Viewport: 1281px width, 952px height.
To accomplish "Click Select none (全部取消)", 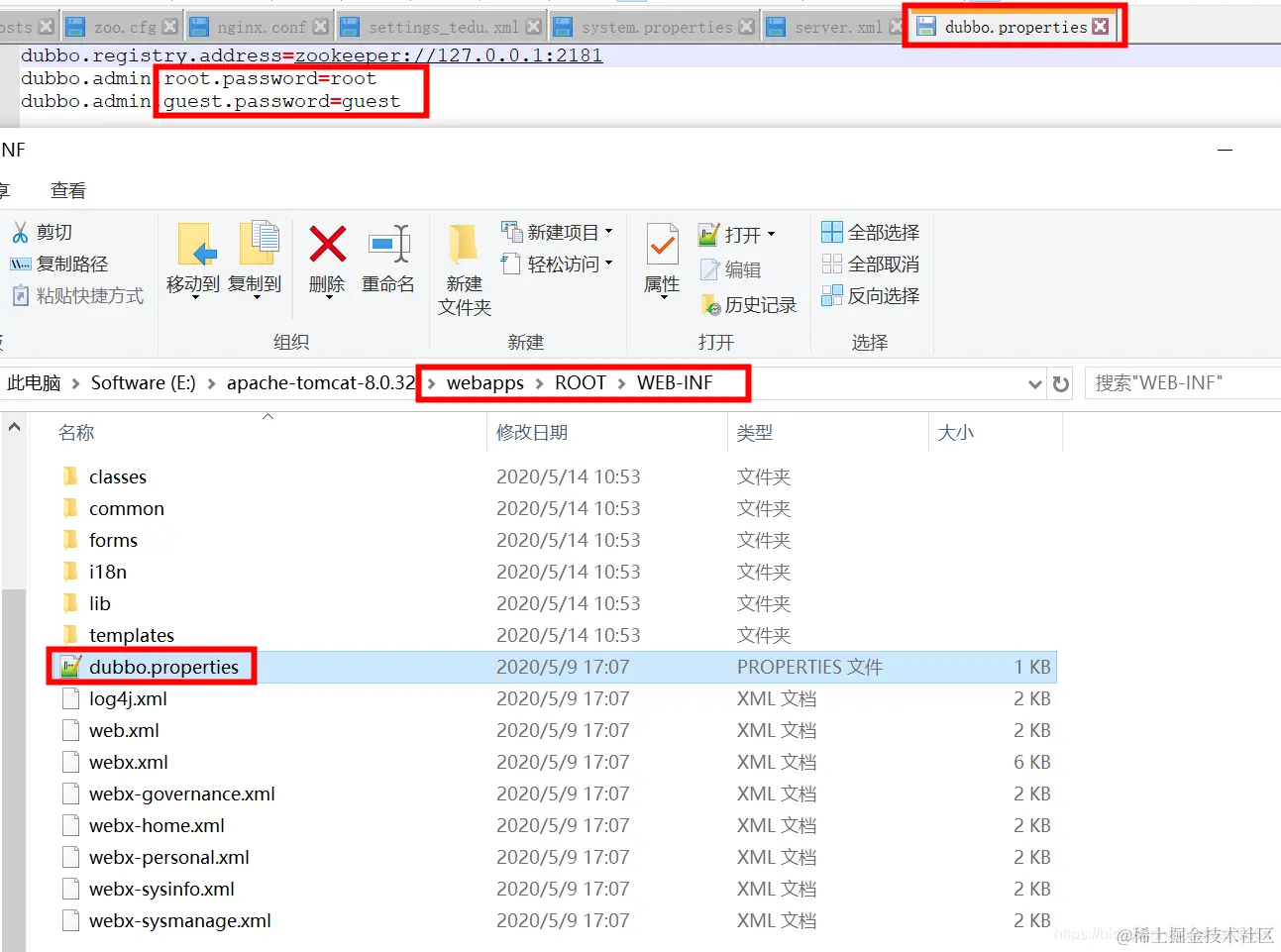I will [871, 264].
